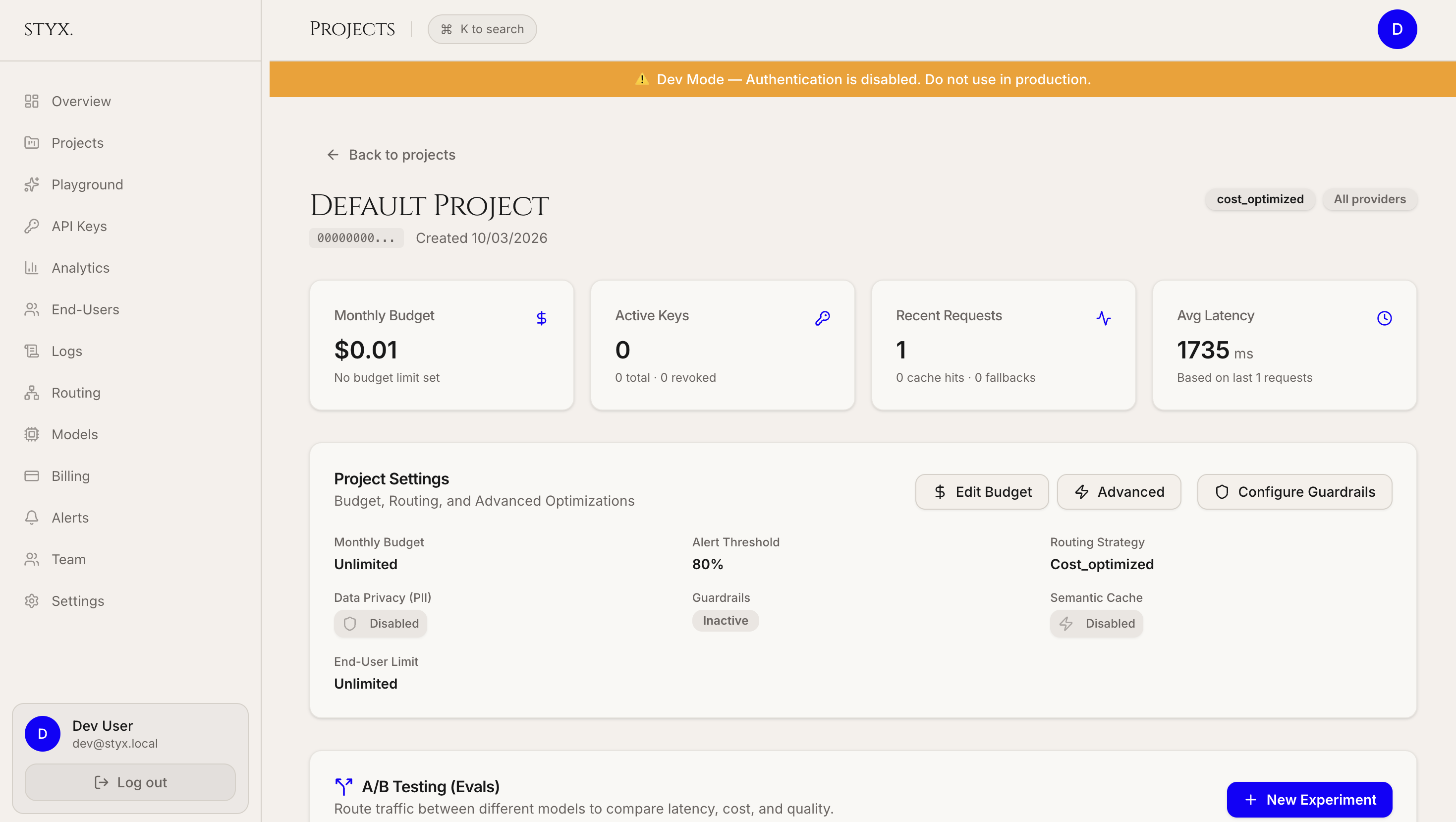1456x822 pixels.
Task: Click the API Keys key icon
Action: pyautogui.click(x=32, y=226)
